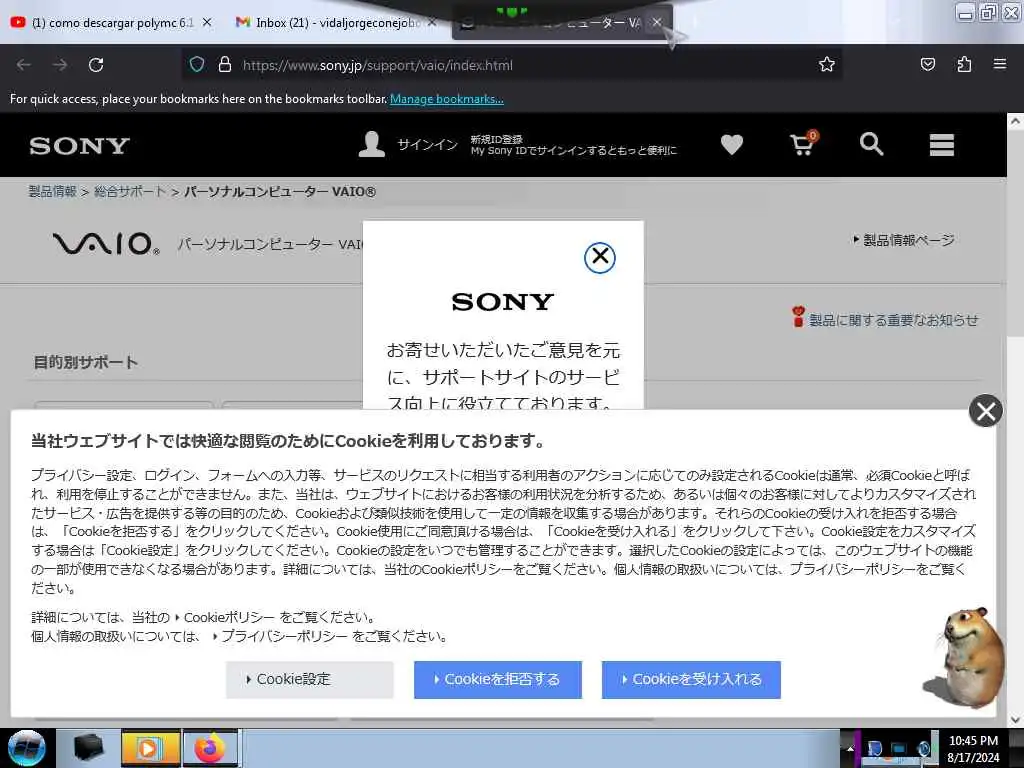Click the Cookie設定 button
The image size is (1024, 768).
pos(310,680)
